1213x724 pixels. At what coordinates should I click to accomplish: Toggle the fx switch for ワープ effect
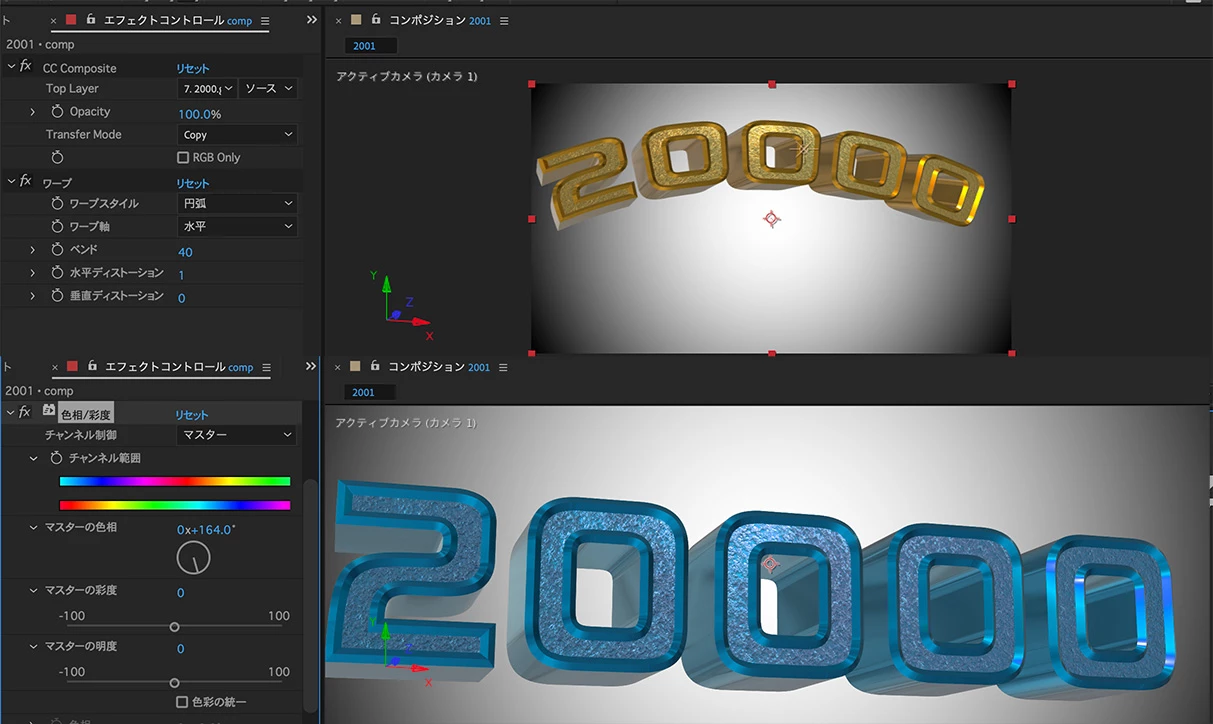click(x=26, y=182)
